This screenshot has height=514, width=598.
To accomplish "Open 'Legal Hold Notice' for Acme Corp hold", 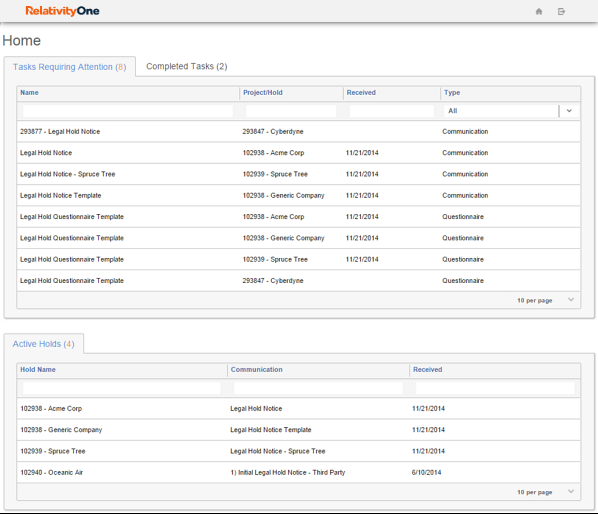I will (x=256, y=409).
